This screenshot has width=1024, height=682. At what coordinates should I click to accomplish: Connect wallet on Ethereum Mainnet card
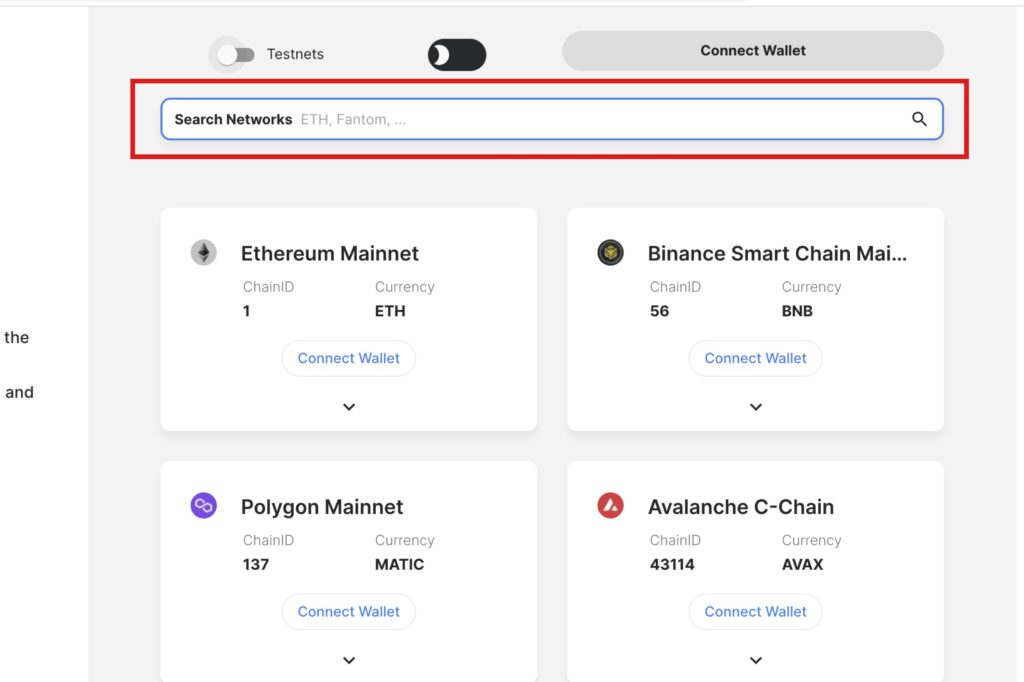[349, 358]
